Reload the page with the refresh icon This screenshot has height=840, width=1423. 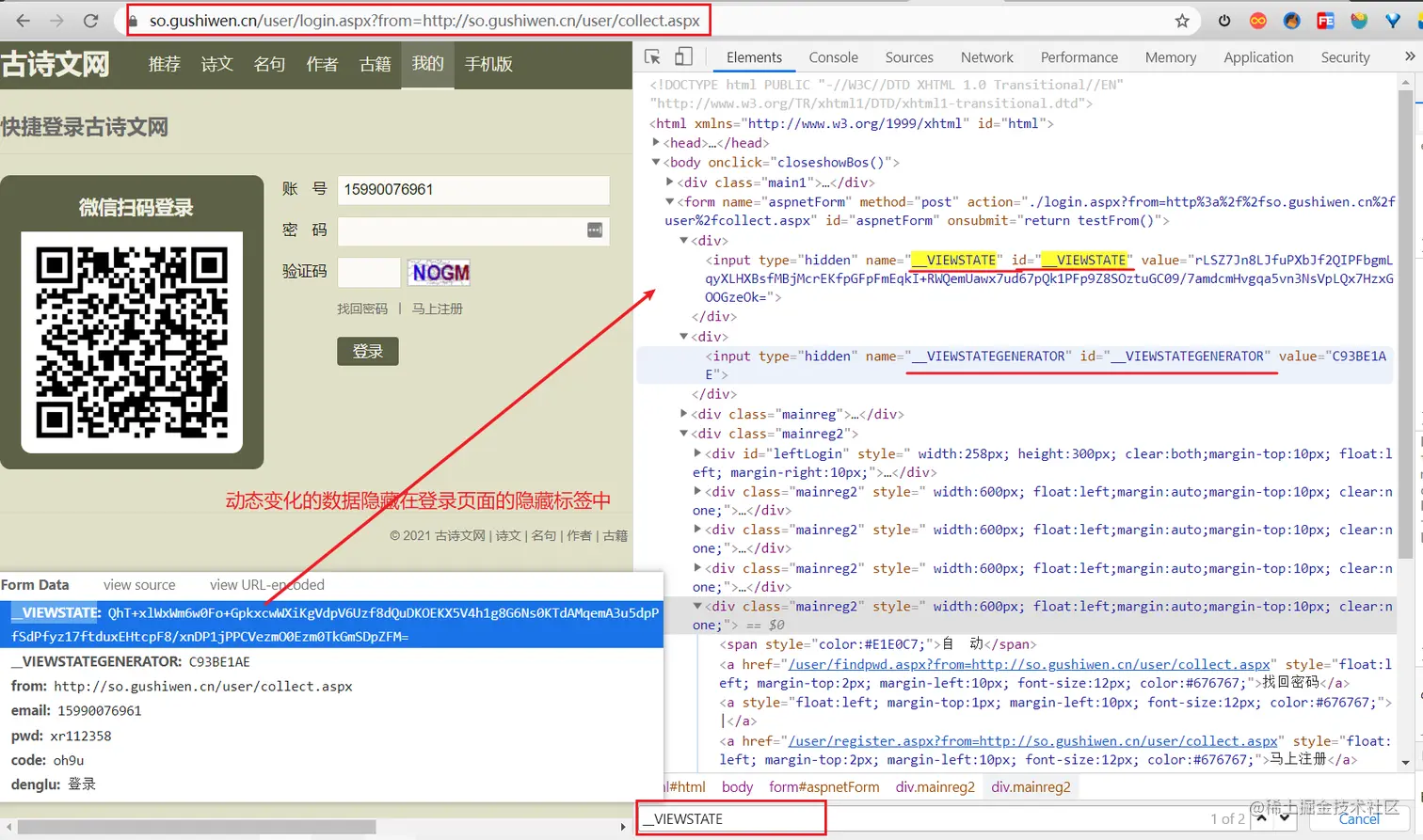coord(90,21)
